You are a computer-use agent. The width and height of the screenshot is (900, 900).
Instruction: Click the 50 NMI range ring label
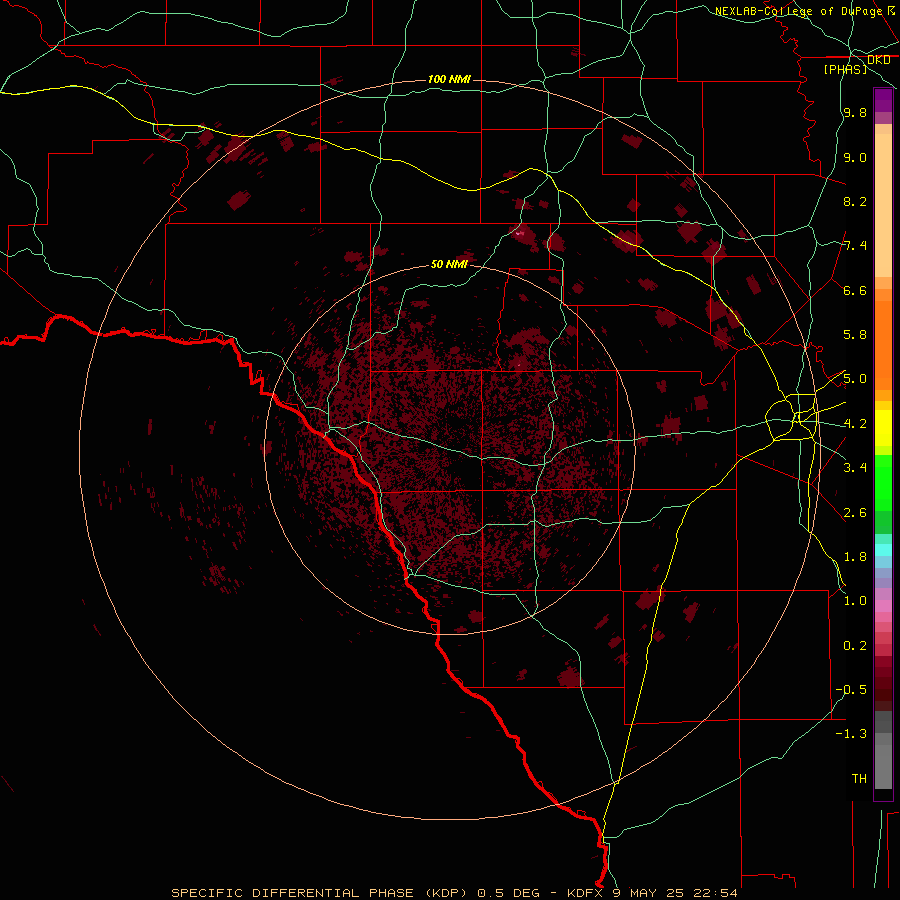(449, 264)
